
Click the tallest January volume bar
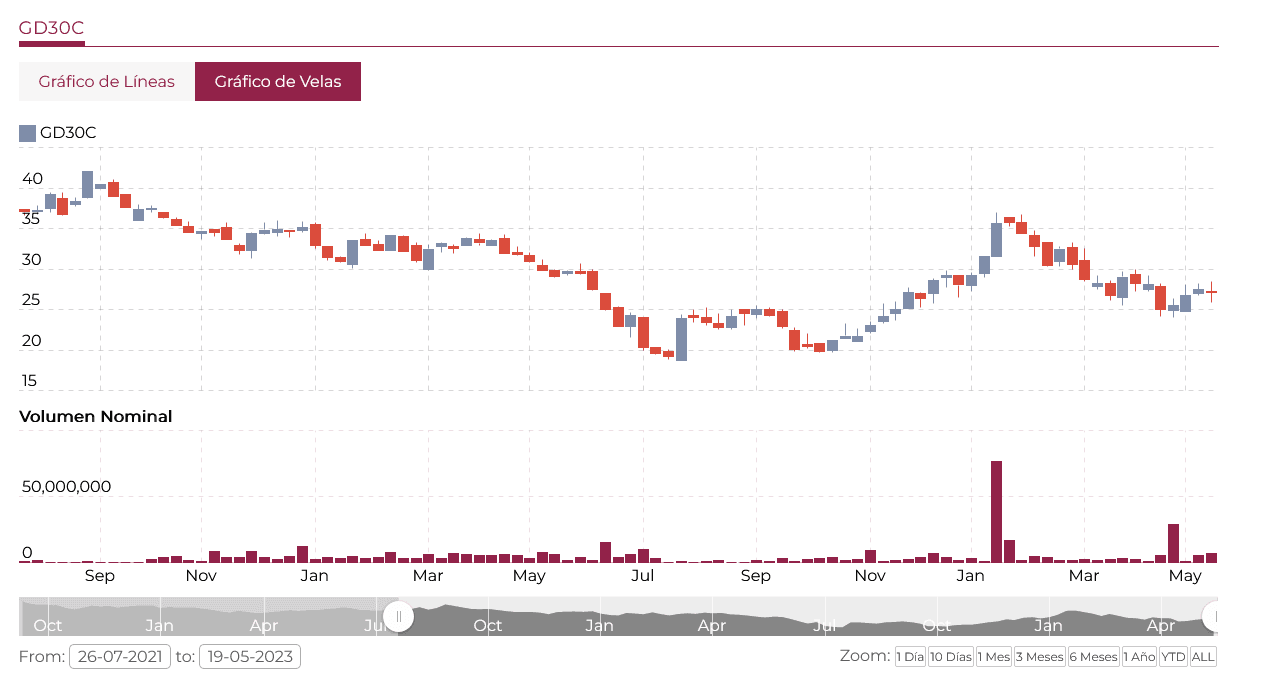[x=996, y=512]
